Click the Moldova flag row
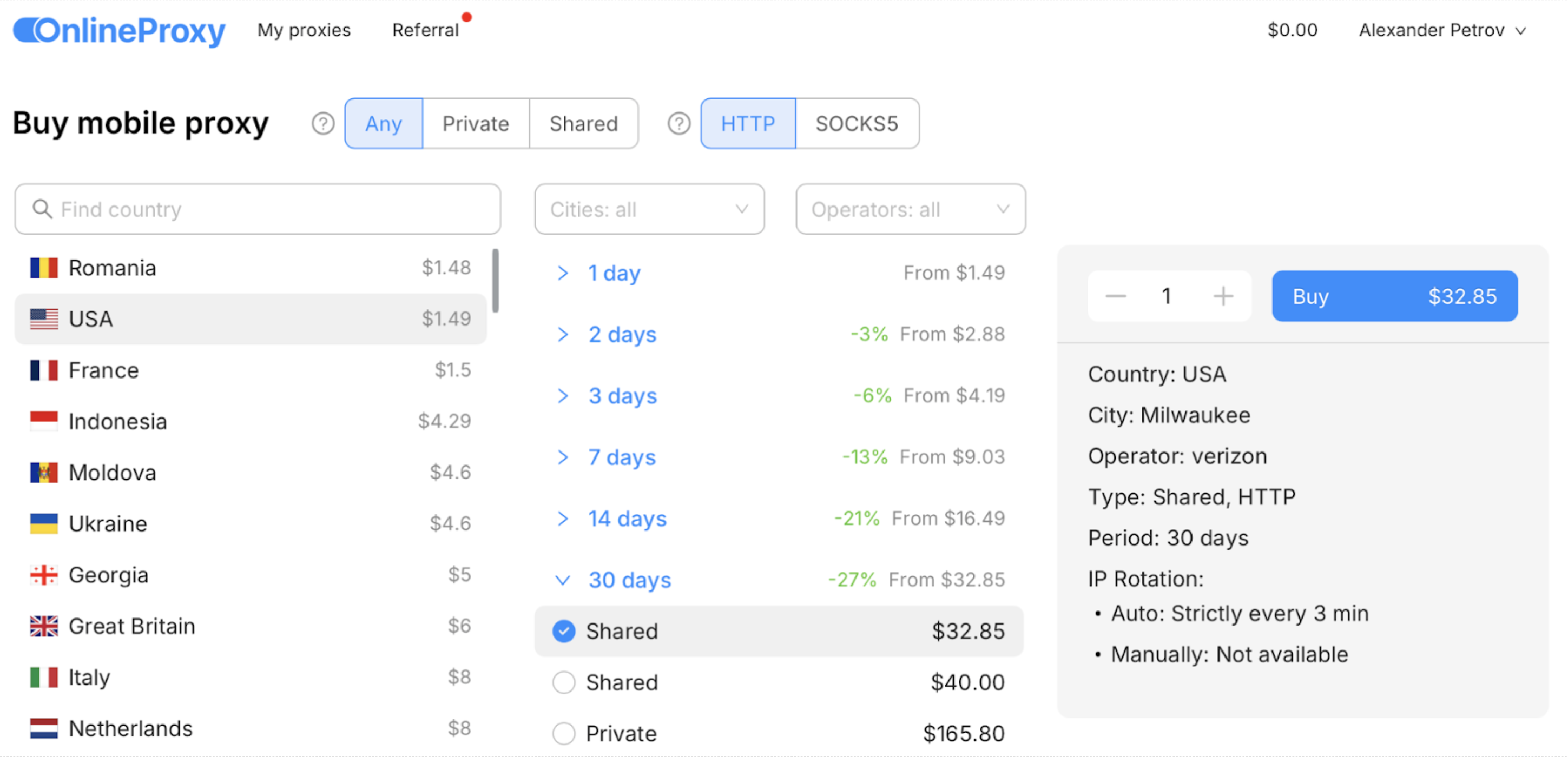The height and width of the screenshot is (757, 1568). point(44,473)
